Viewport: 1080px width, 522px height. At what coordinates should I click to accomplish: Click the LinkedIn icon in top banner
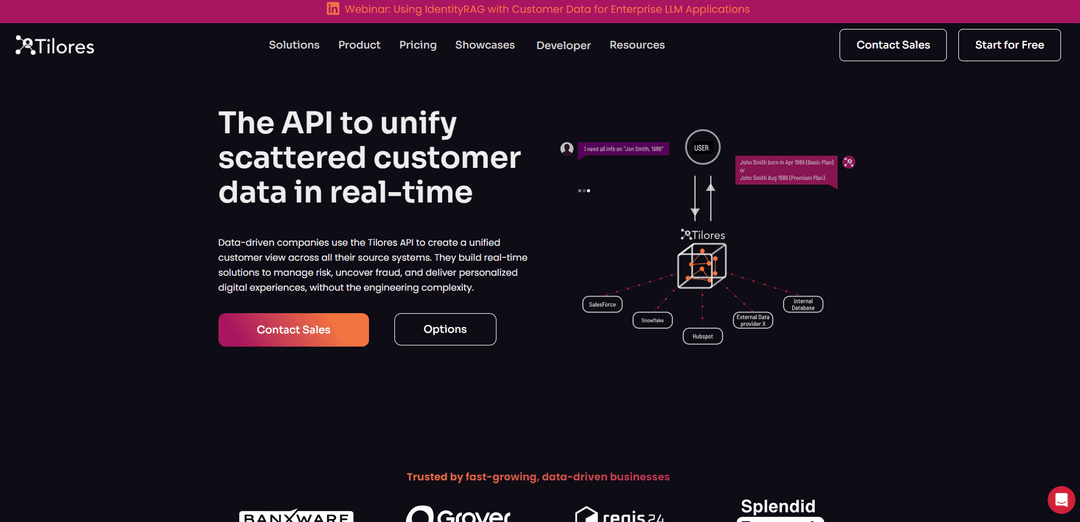333,9
